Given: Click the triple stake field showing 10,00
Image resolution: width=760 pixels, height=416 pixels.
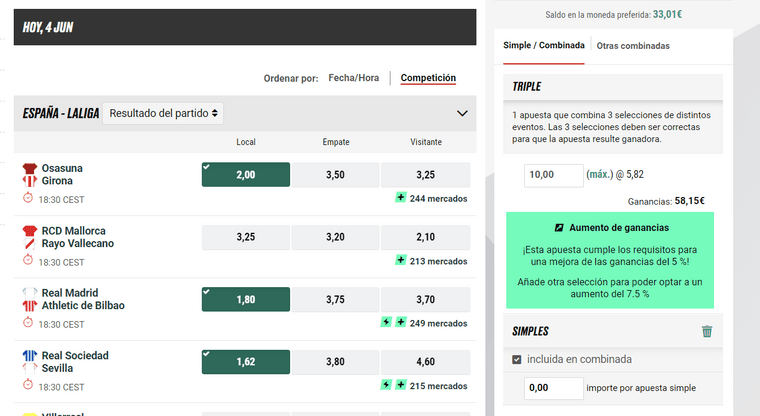Looking at the screenshot, I should click(x=554, y=175).
